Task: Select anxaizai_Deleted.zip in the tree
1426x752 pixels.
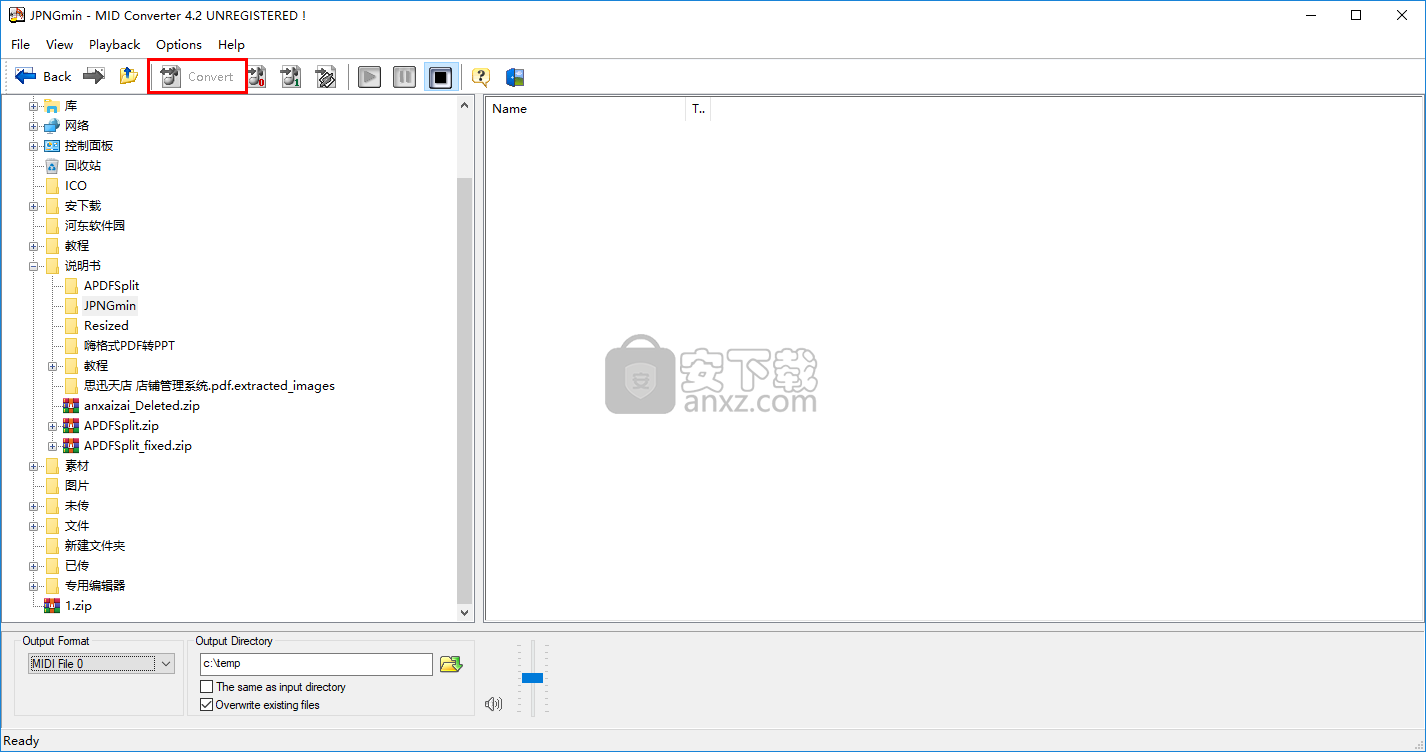Action: coord(141,406)
